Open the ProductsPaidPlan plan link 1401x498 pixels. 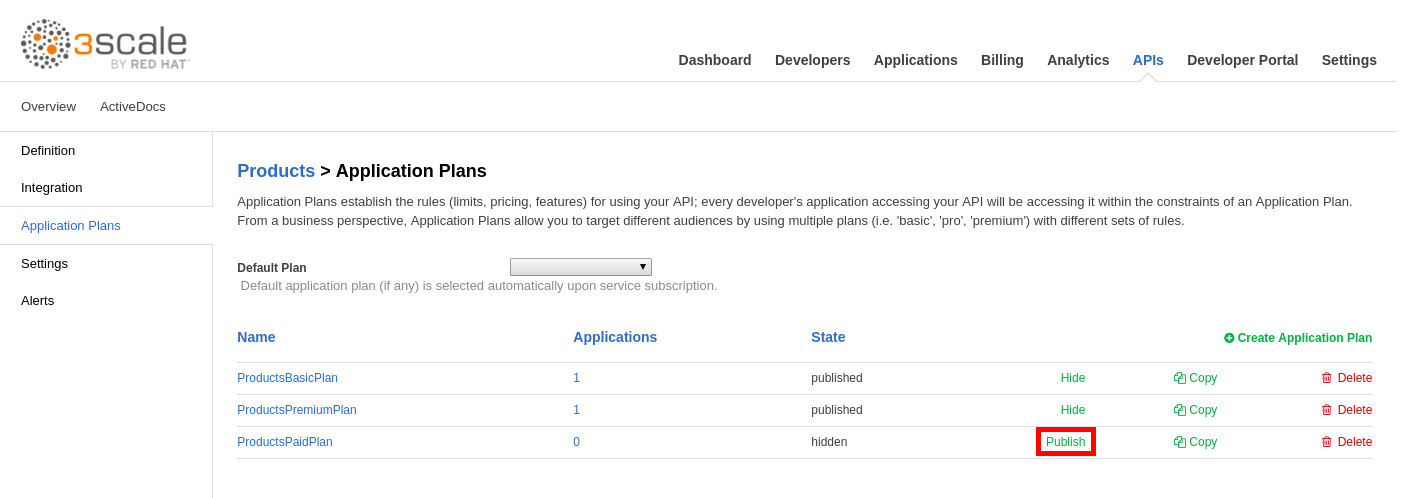[x=285, y=442]
